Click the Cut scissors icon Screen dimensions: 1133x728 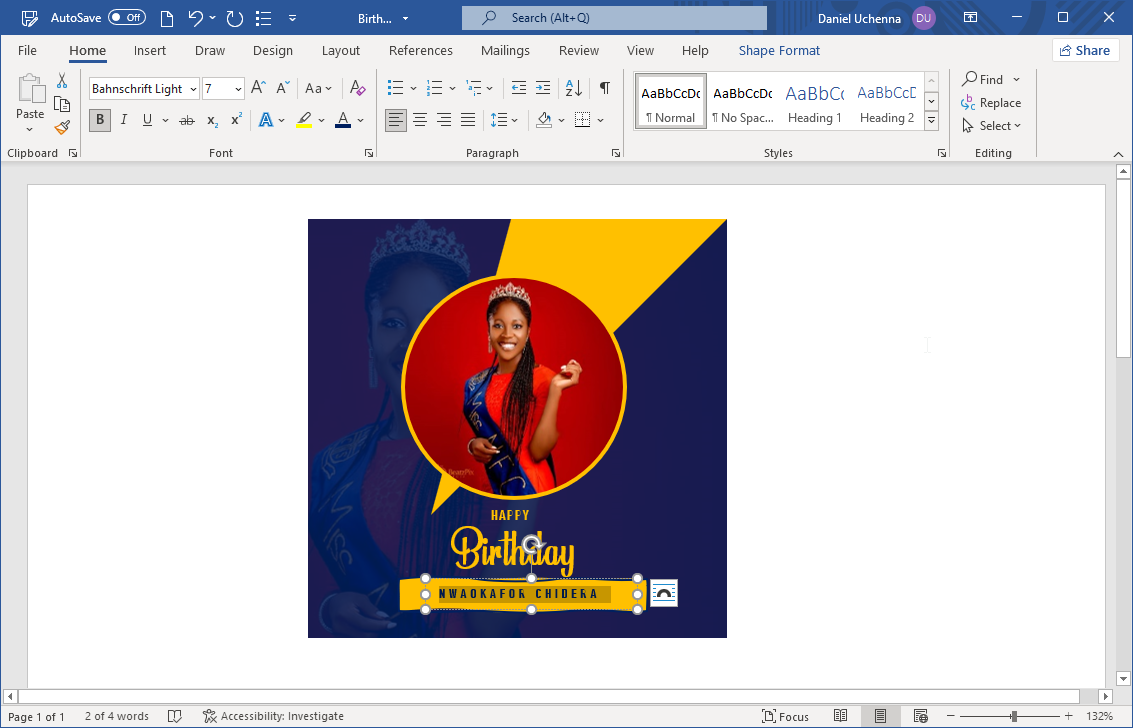(x=62, y=81)
